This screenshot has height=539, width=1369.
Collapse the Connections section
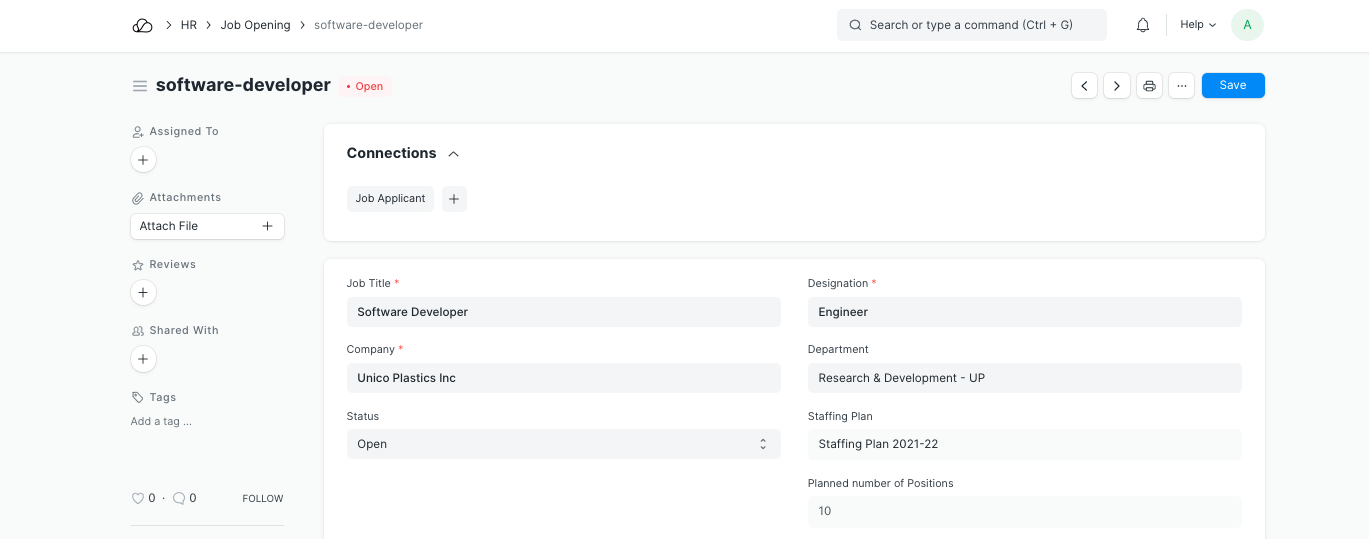[453, 154]
